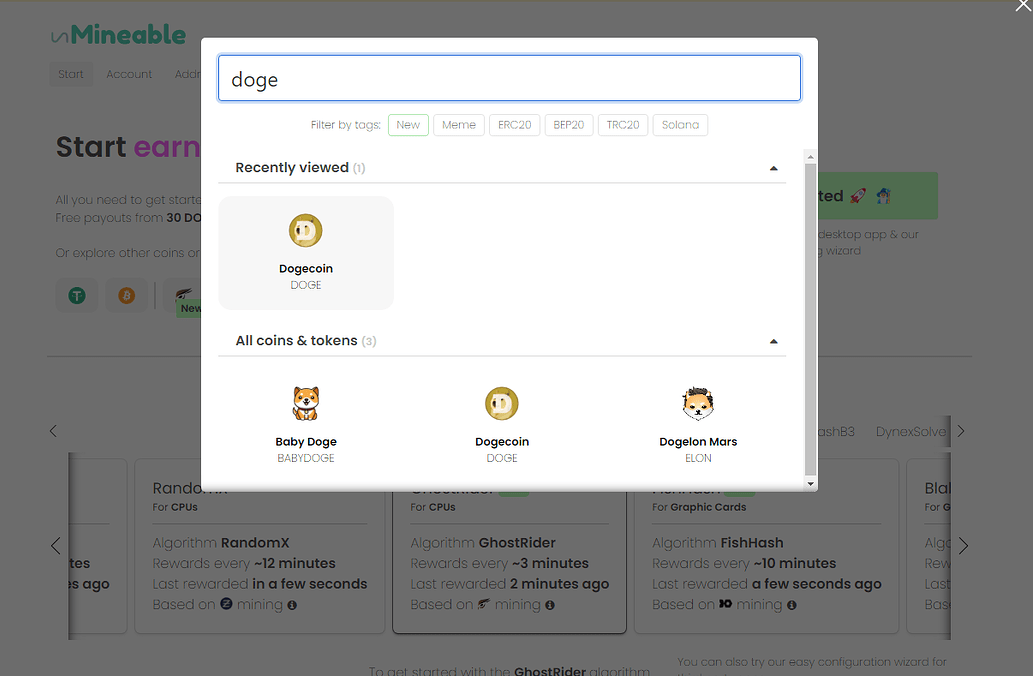Toggle the New tag filter
1033x676 pixels.
408,125
